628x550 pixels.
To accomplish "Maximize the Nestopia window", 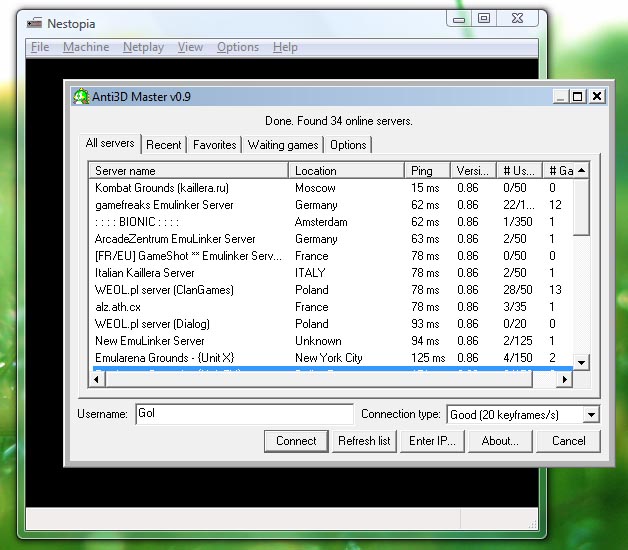I will point(484,19).
